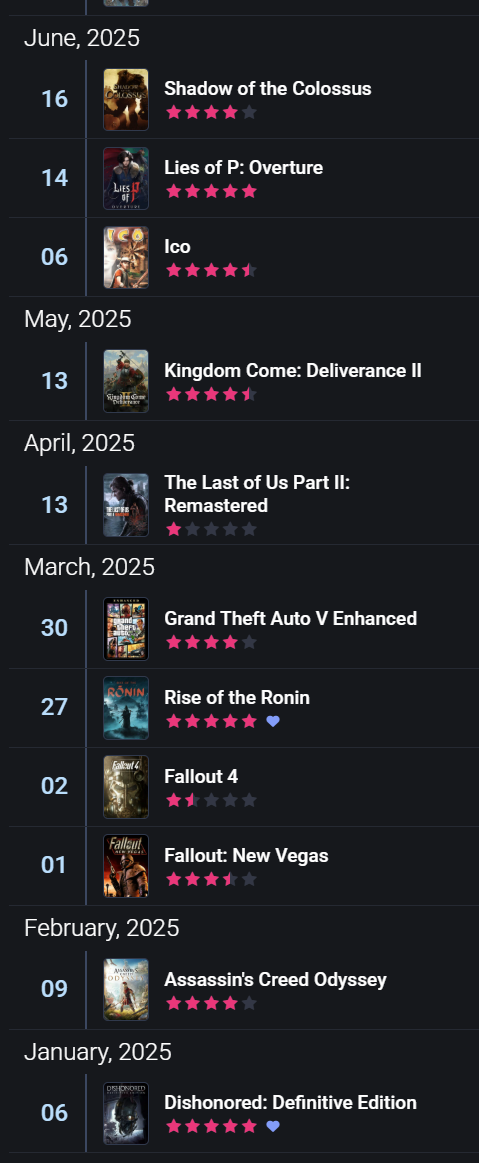Screen dimensions: 479x1163
Task: Open Kingdom Come: Deliverance II title link
Action: pos(292,370)
